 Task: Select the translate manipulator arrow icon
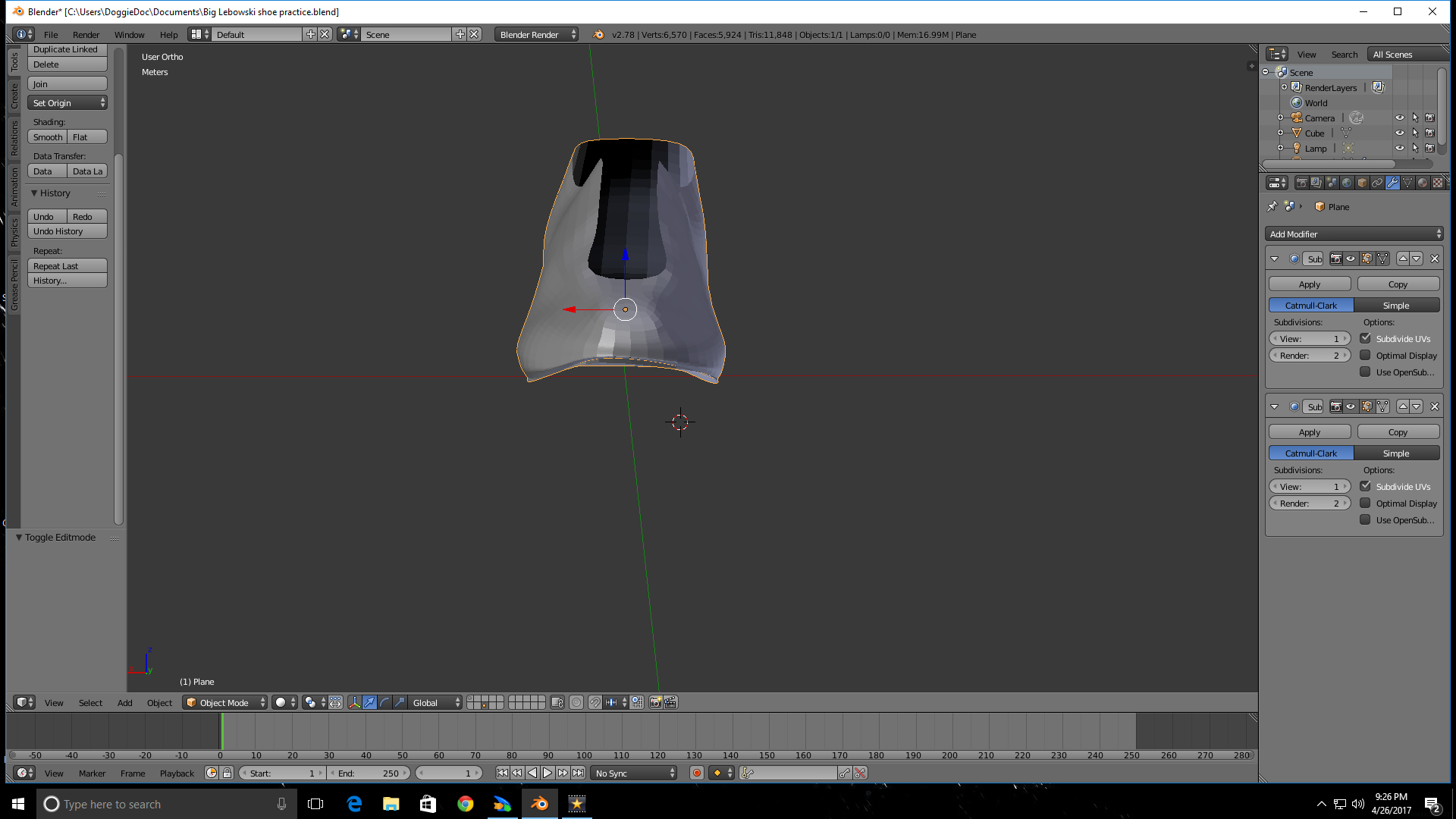[x=369, y=703]
